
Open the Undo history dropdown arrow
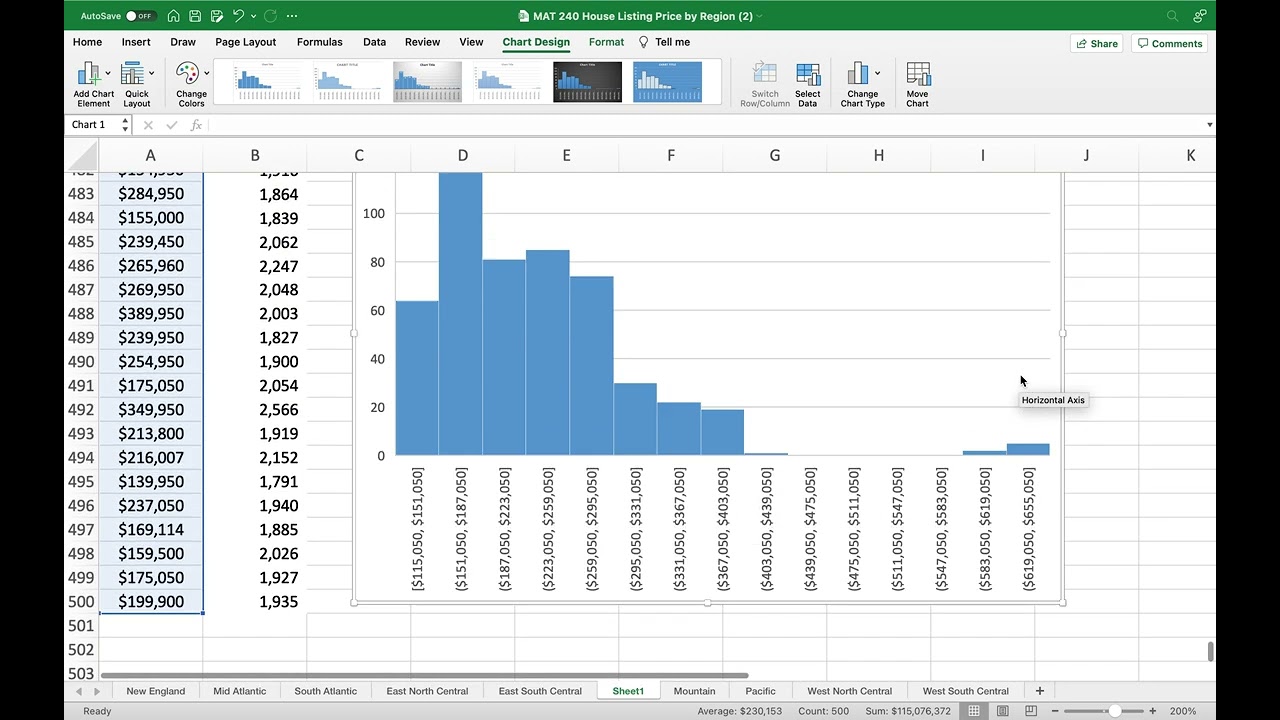click(254, 16)
